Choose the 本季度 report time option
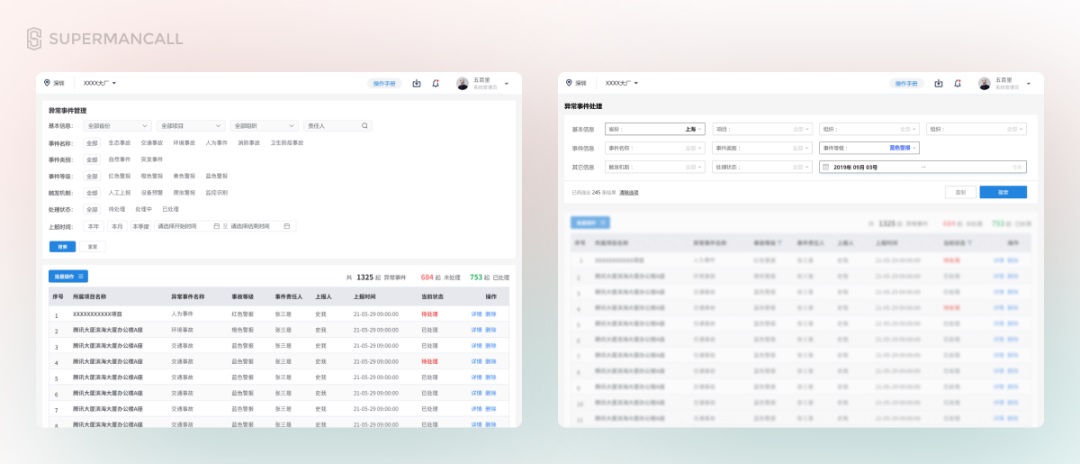The image size is (1080, 464). click(141, 226)
